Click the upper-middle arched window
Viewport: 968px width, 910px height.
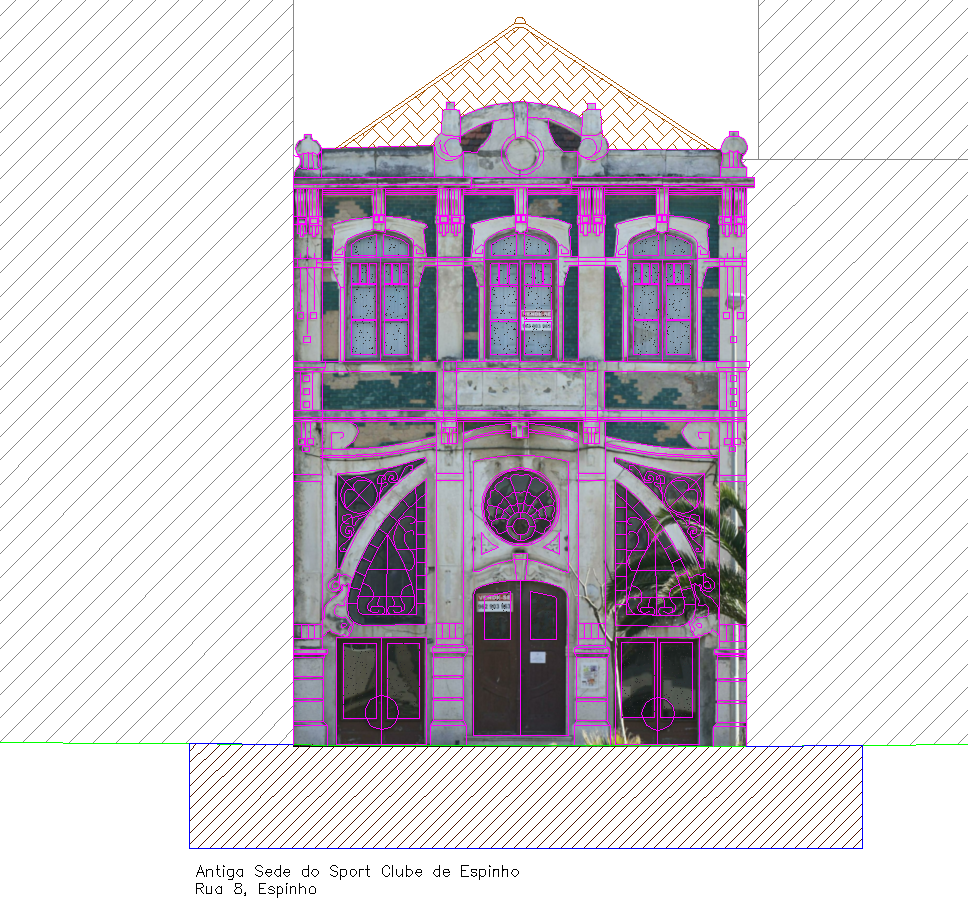[520, 296]
